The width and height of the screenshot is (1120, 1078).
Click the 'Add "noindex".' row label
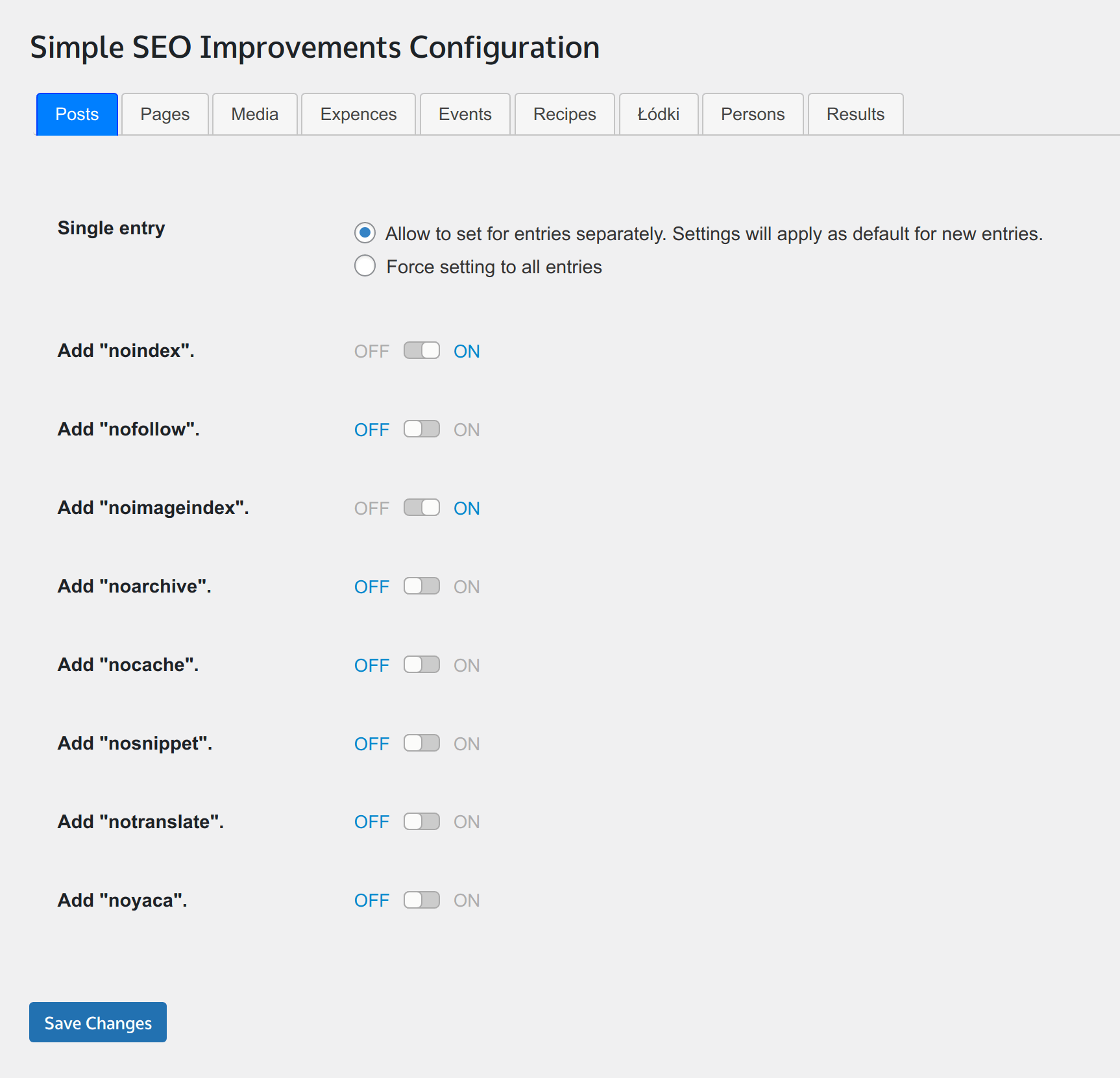click(x=126, y=350)
